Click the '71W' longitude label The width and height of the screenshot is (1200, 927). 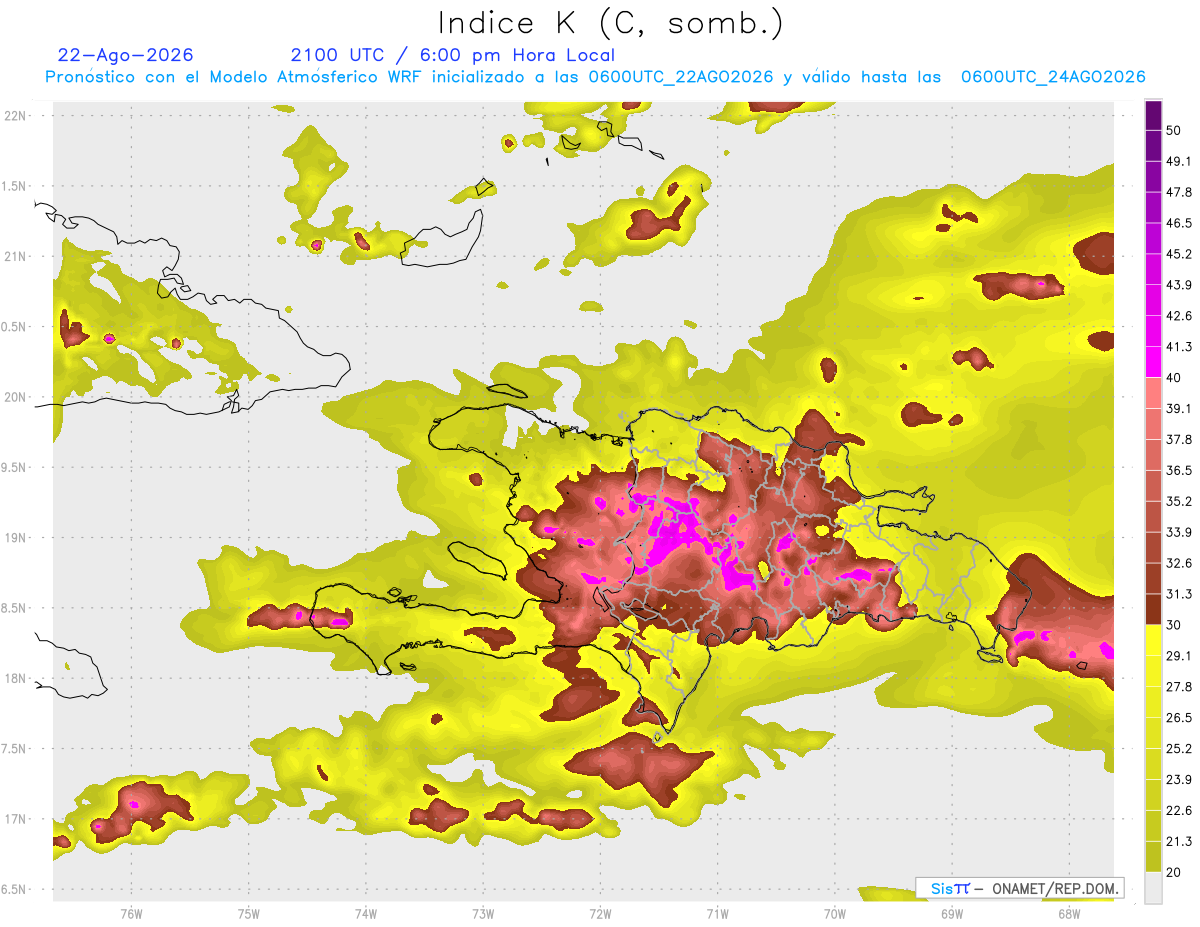717,913
